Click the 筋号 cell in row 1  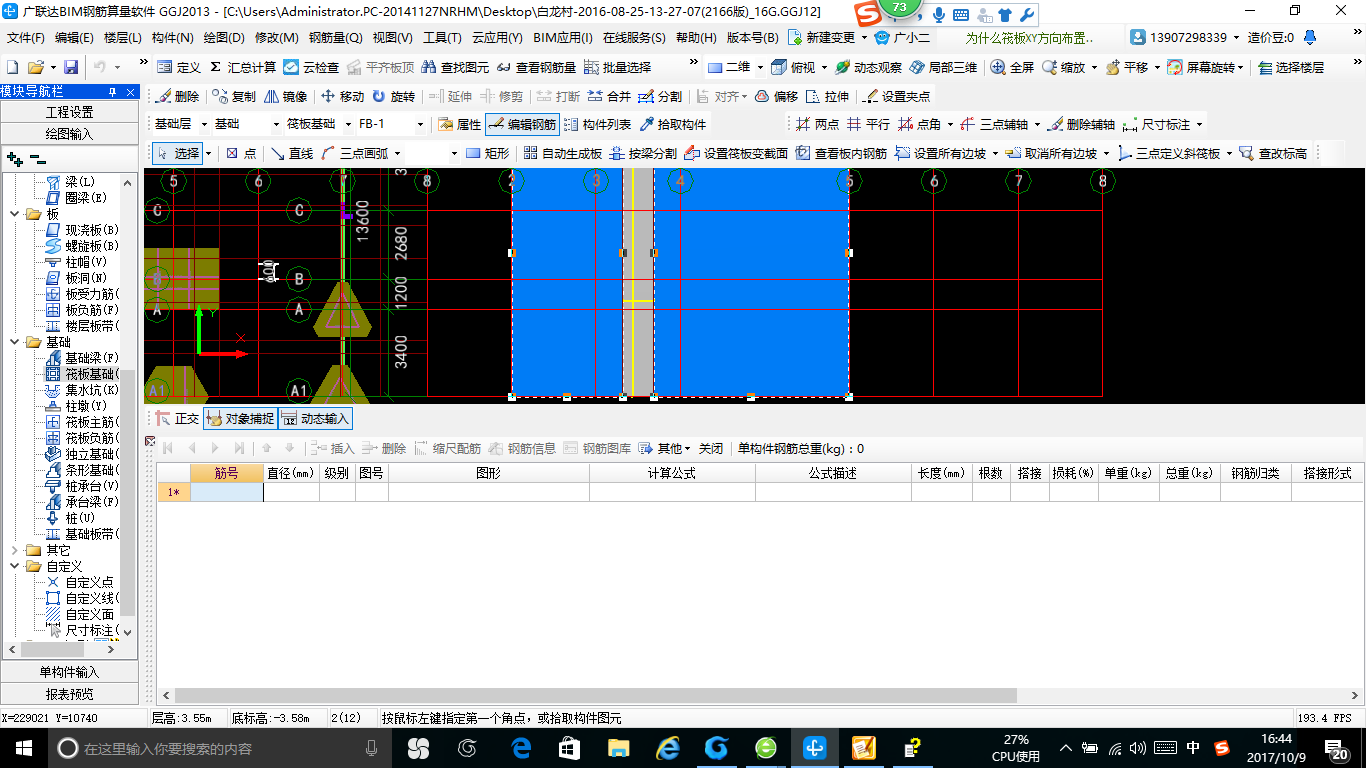(x=226, y=492)
